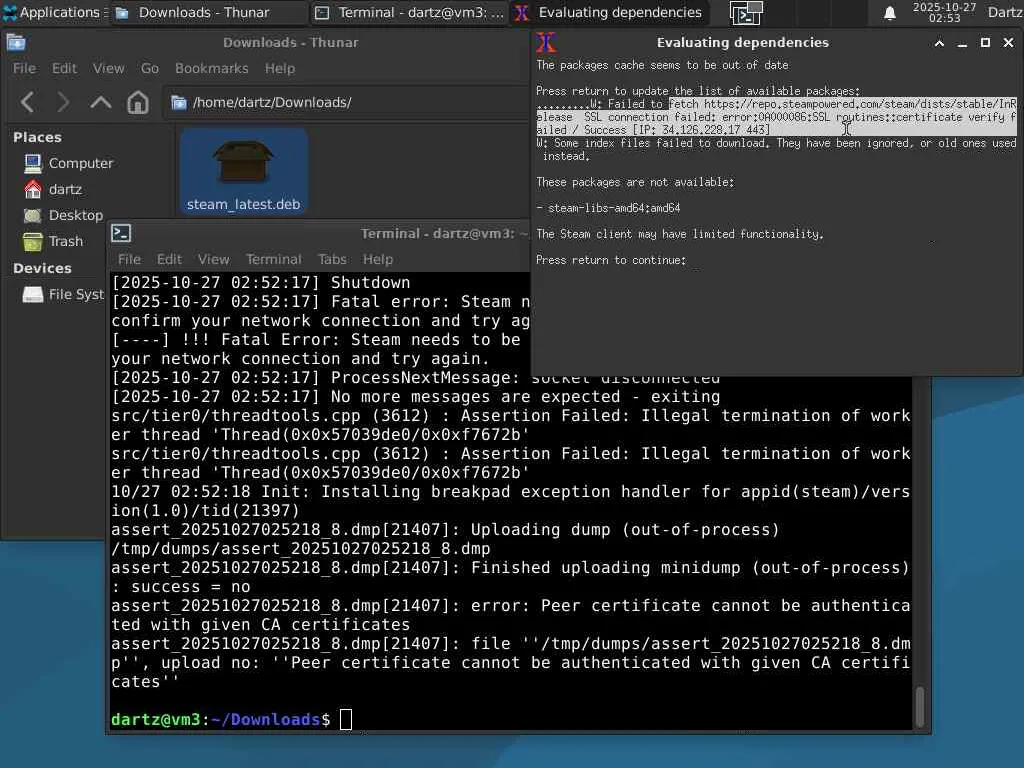Click Terminal window icon in its titlebar

(x=121, y=233)
